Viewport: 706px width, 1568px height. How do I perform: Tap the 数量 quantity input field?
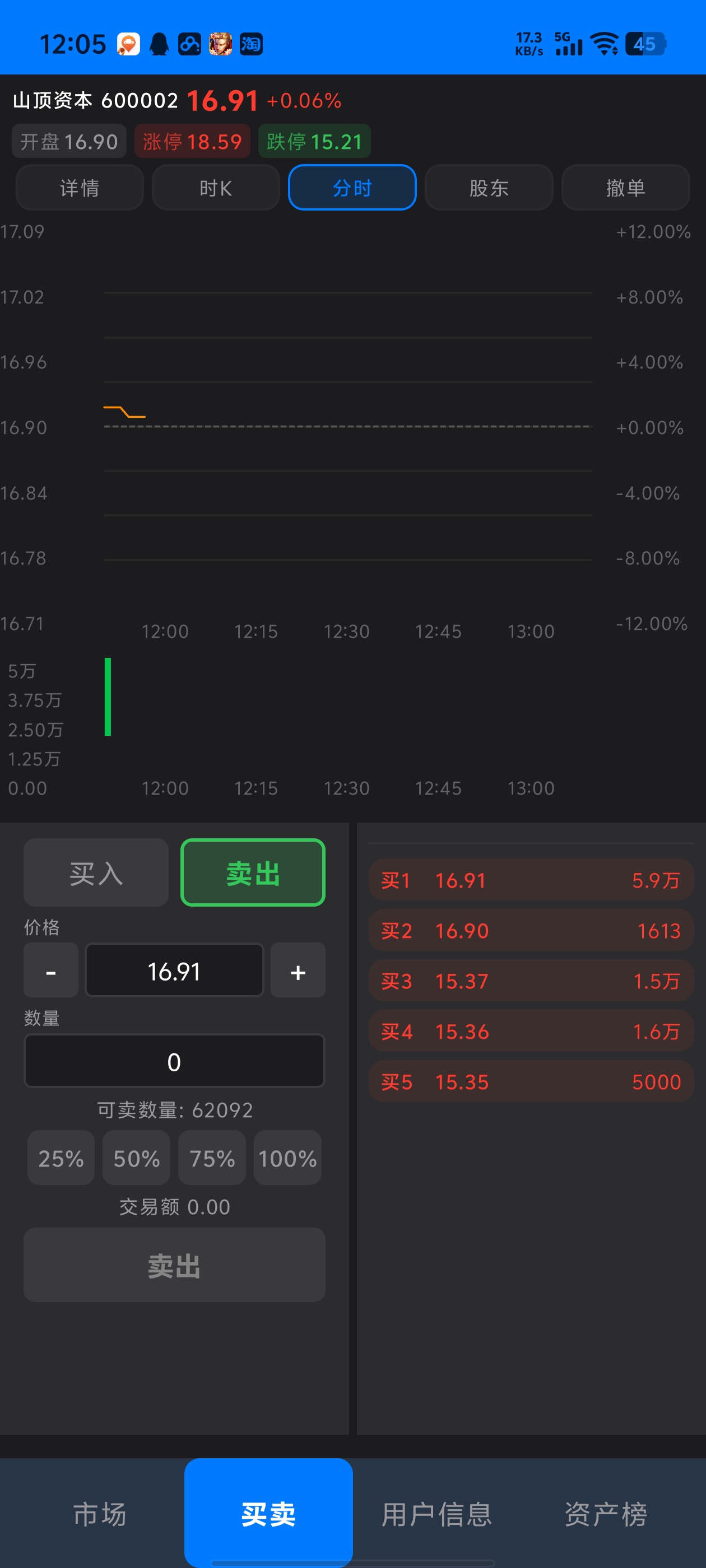(174, 1061)
